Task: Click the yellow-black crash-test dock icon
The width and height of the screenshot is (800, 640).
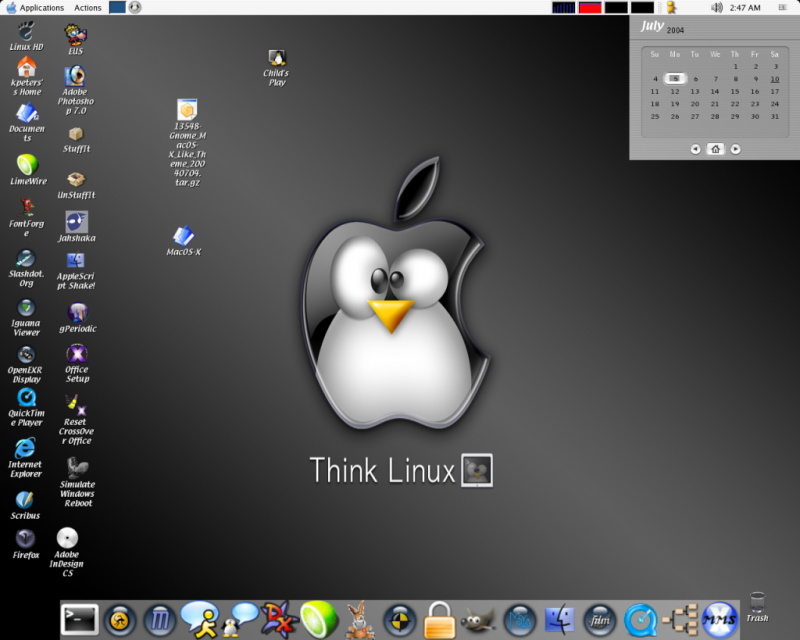Action: tap(399, 621)
